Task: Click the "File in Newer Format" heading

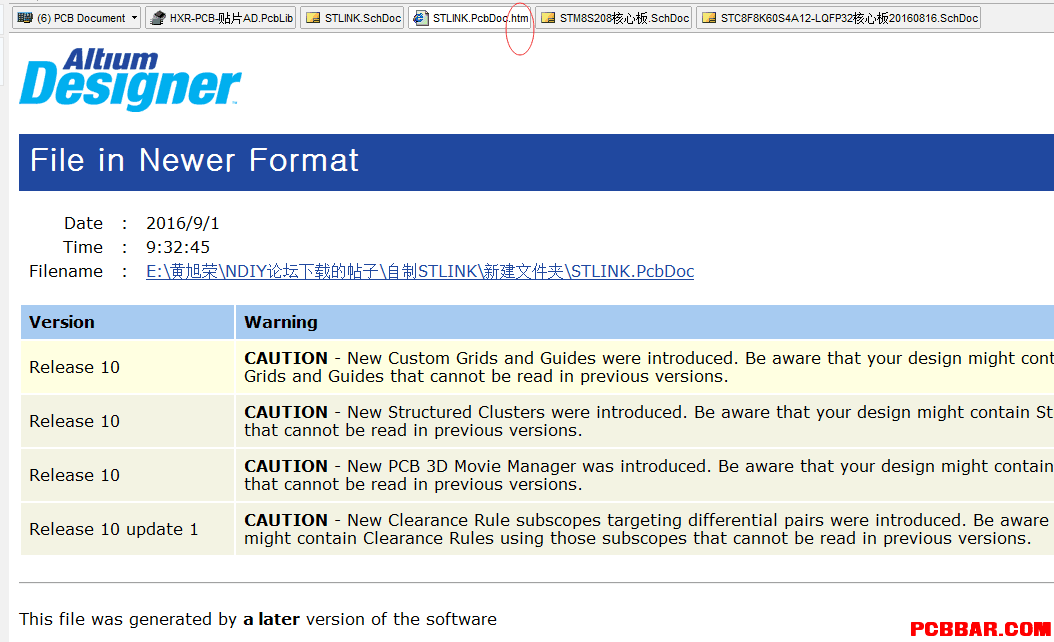Action: pos(194,161)
